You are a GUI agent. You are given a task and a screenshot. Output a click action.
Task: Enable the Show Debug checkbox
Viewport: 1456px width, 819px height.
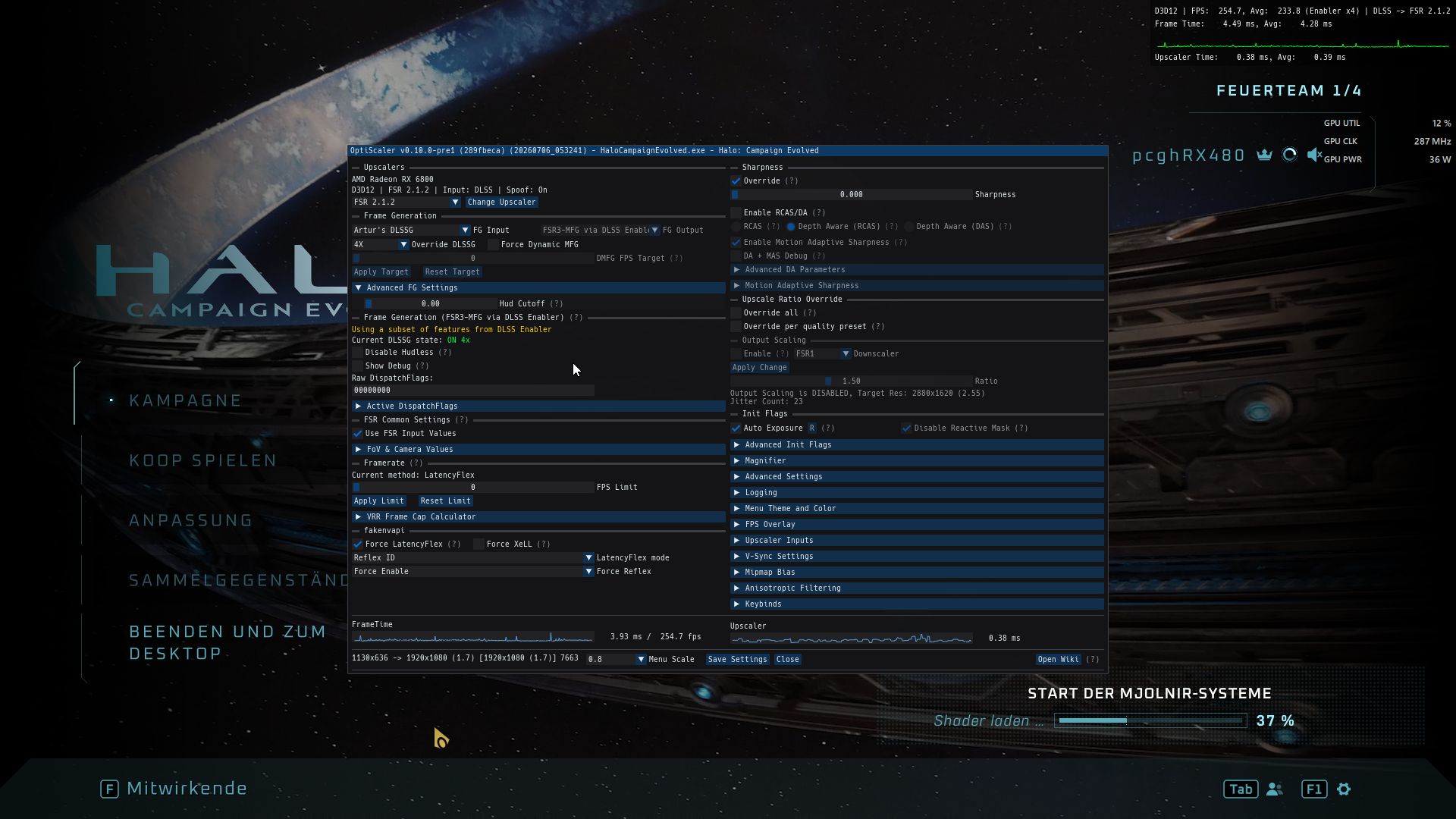[357, 366]
